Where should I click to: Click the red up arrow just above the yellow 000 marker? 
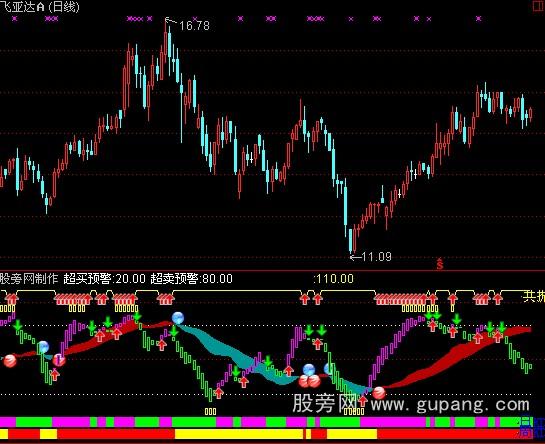[x=219, y=393]
